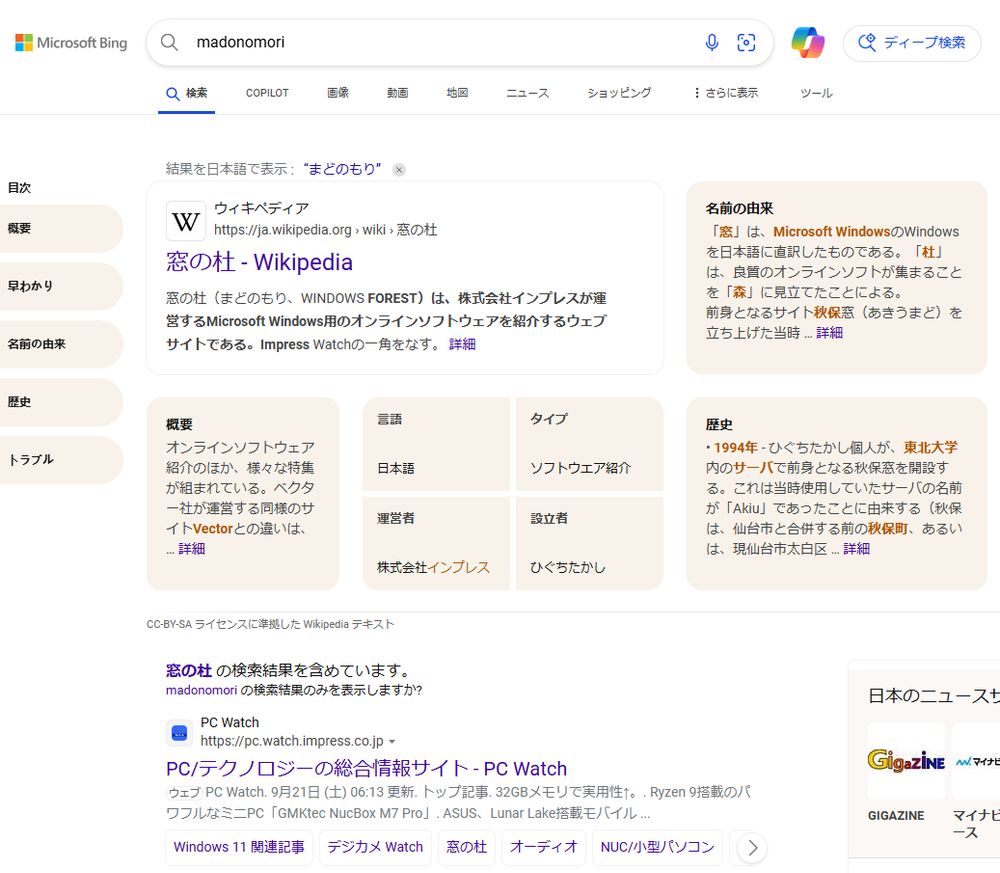The height and width of the screenshot is (873, 1000).
Task: Show more sitelink chips with right chevron
Action: pyautogui.click(x=753, y=847)
